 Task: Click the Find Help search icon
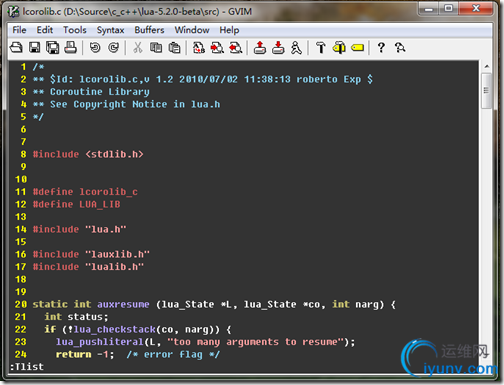400,48
